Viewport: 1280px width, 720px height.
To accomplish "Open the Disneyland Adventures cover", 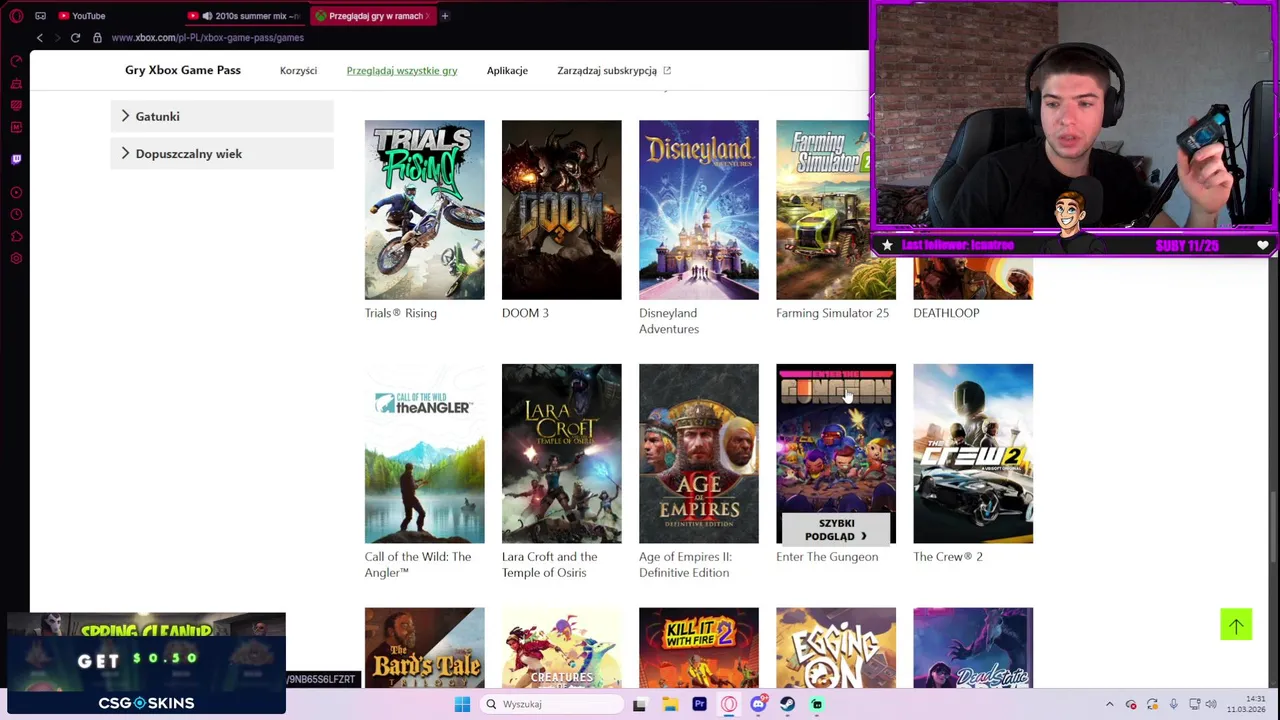I will pos(698,210).
